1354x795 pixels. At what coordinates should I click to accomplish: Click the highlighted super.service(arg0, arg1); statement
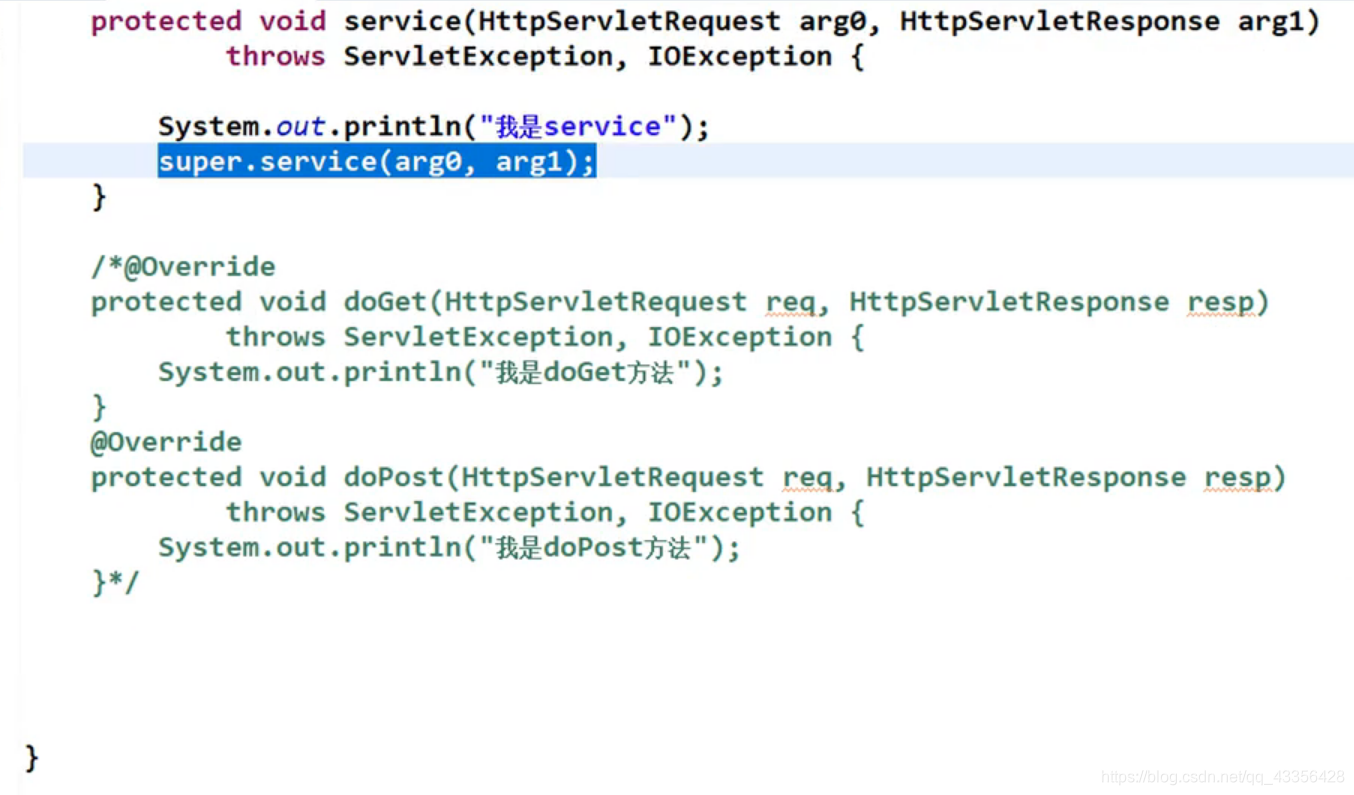pos(376,161)
